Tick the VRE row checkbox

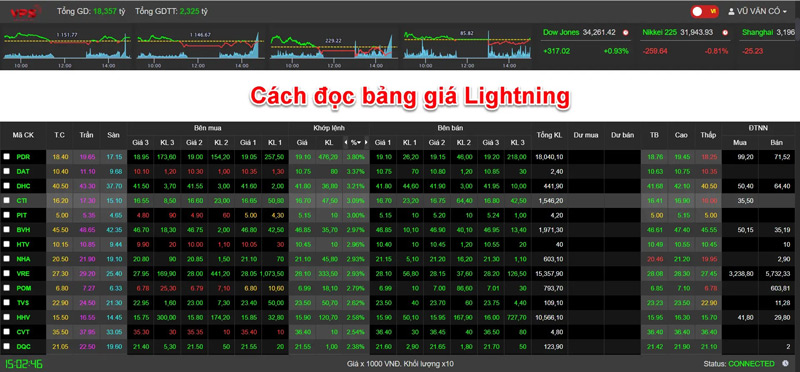(7, 274)
